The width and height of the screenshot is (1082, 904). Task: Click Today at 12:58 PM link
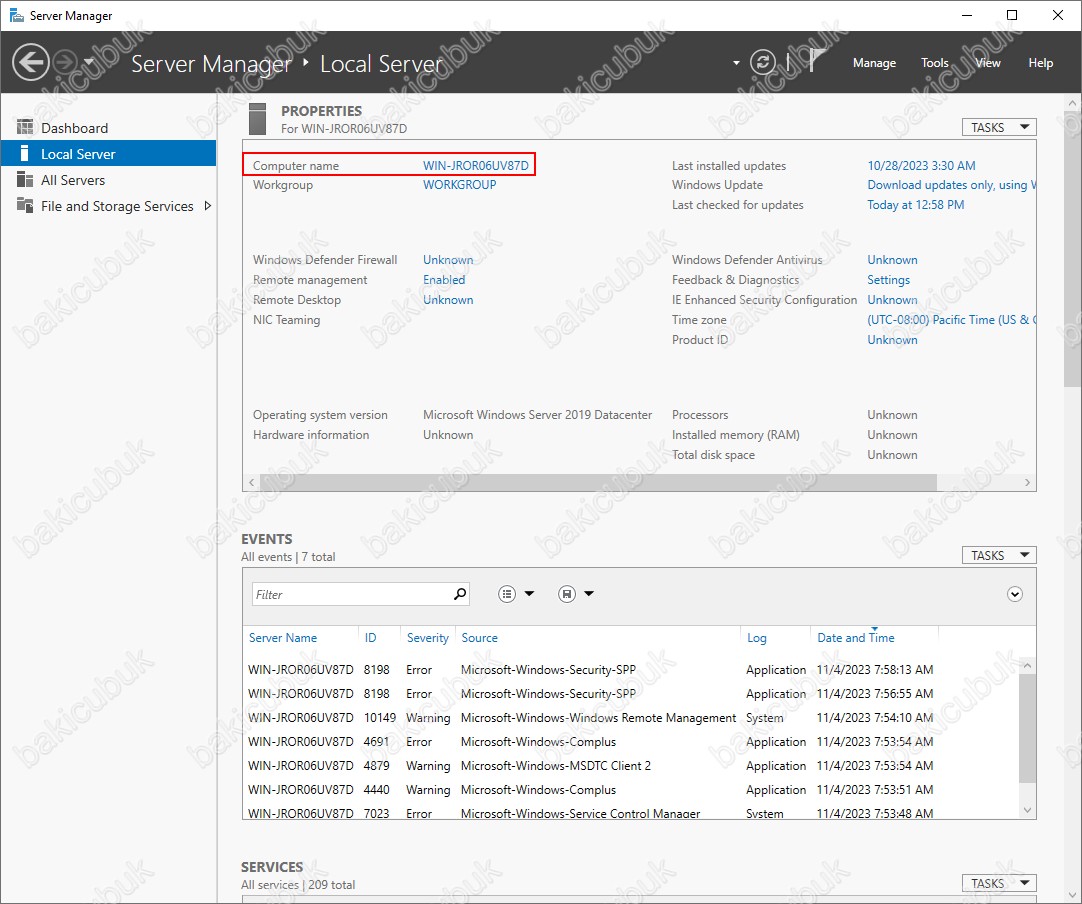916,204
